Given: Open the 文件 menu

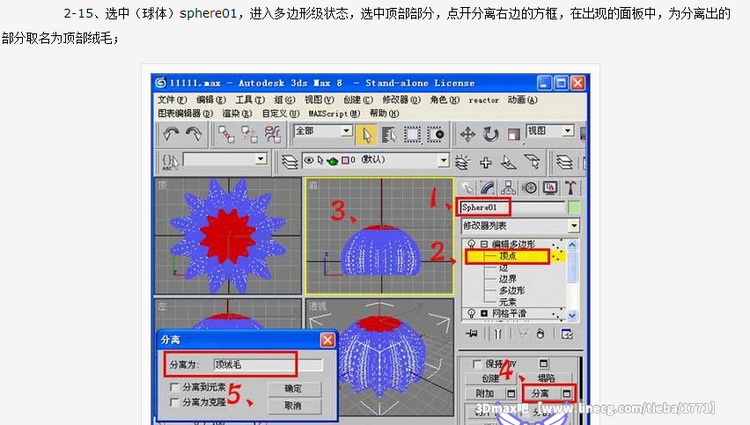Looking at the screenshot, I should coord(172,100).
